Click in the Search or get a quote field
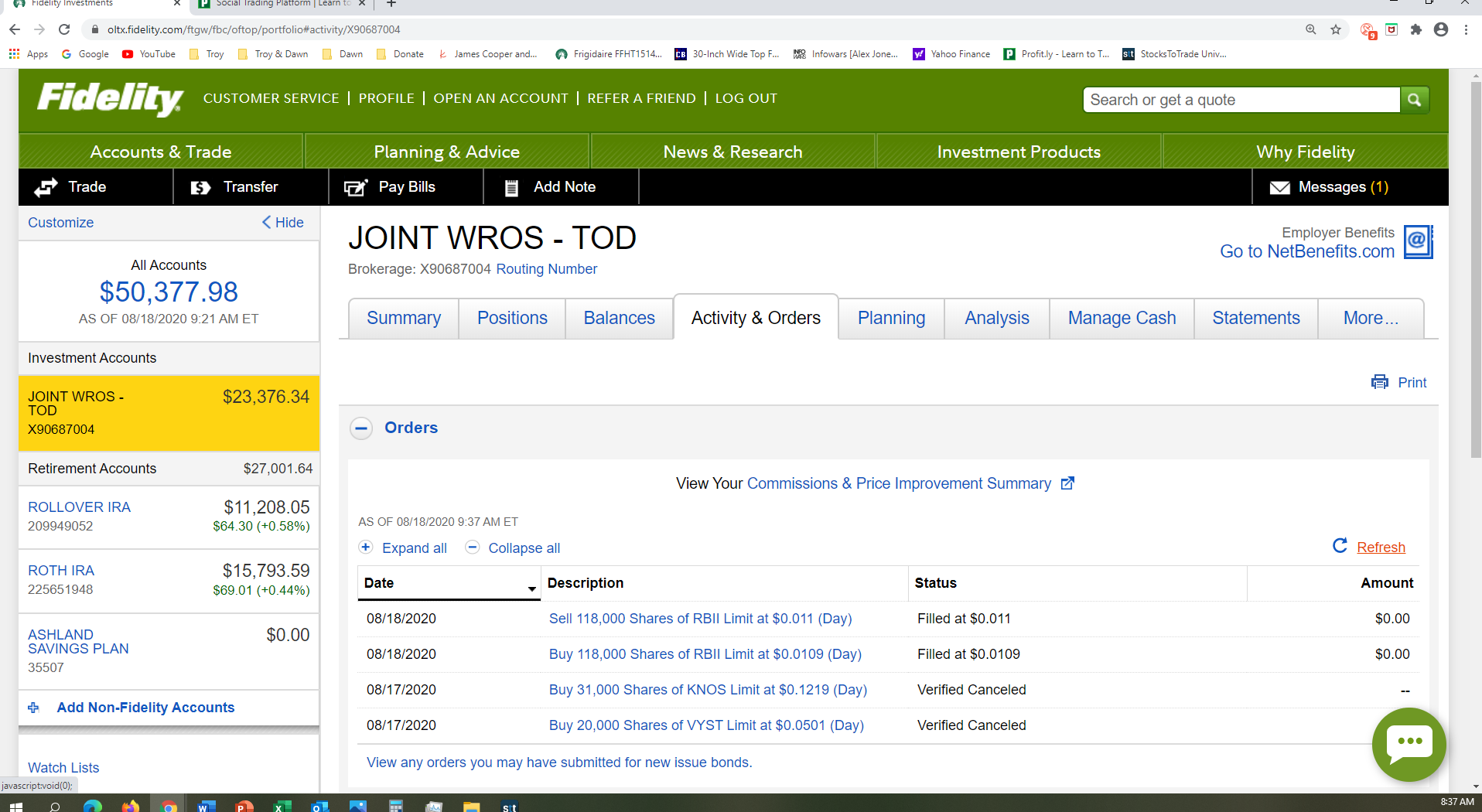 (x=1241, y=100)
